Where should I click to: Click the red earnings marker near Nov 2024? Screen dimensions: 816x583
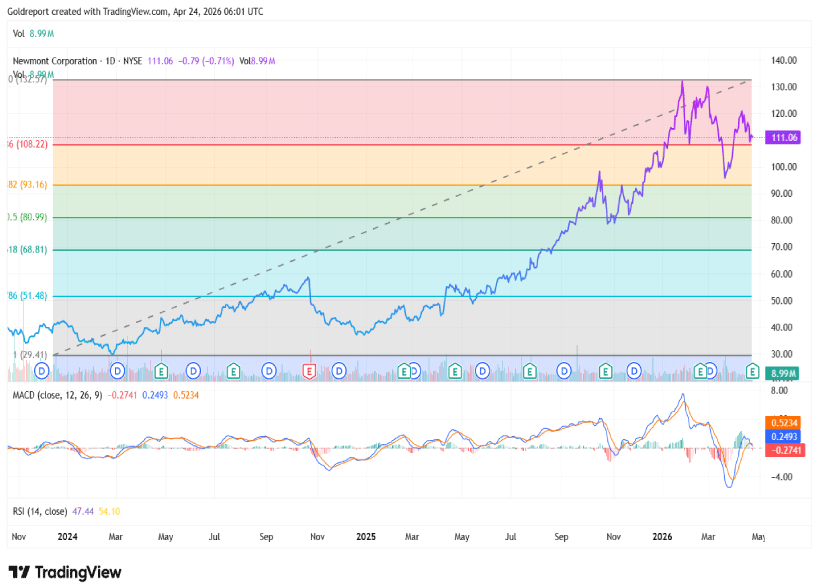tap(309, 371)
